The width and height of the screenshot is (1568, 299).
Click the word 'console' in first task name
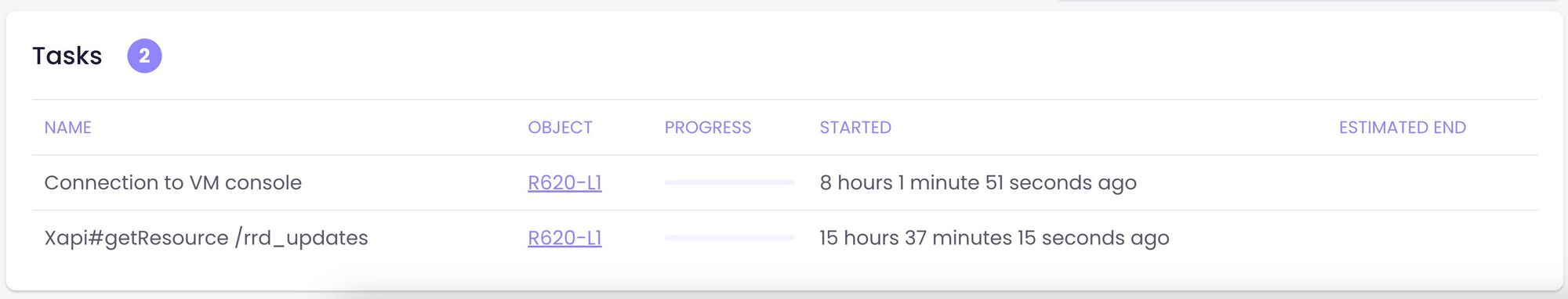pyautogui.click(x=263, y=182)
